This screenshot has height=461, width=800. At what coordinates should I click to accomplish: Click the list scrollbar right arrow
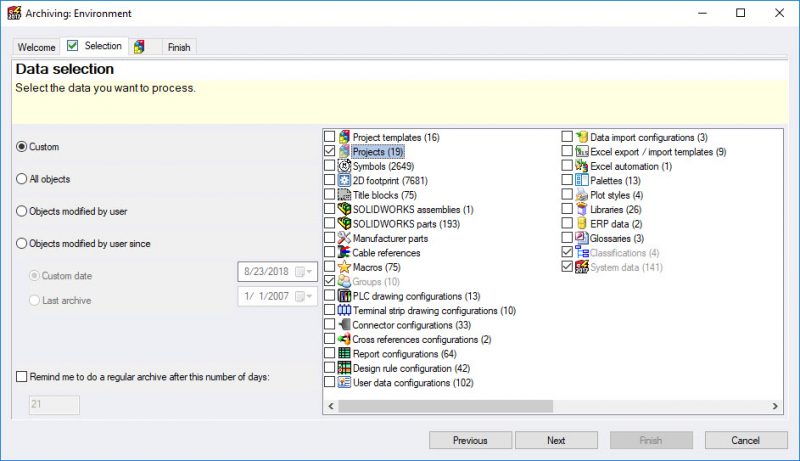pos(775,406)
